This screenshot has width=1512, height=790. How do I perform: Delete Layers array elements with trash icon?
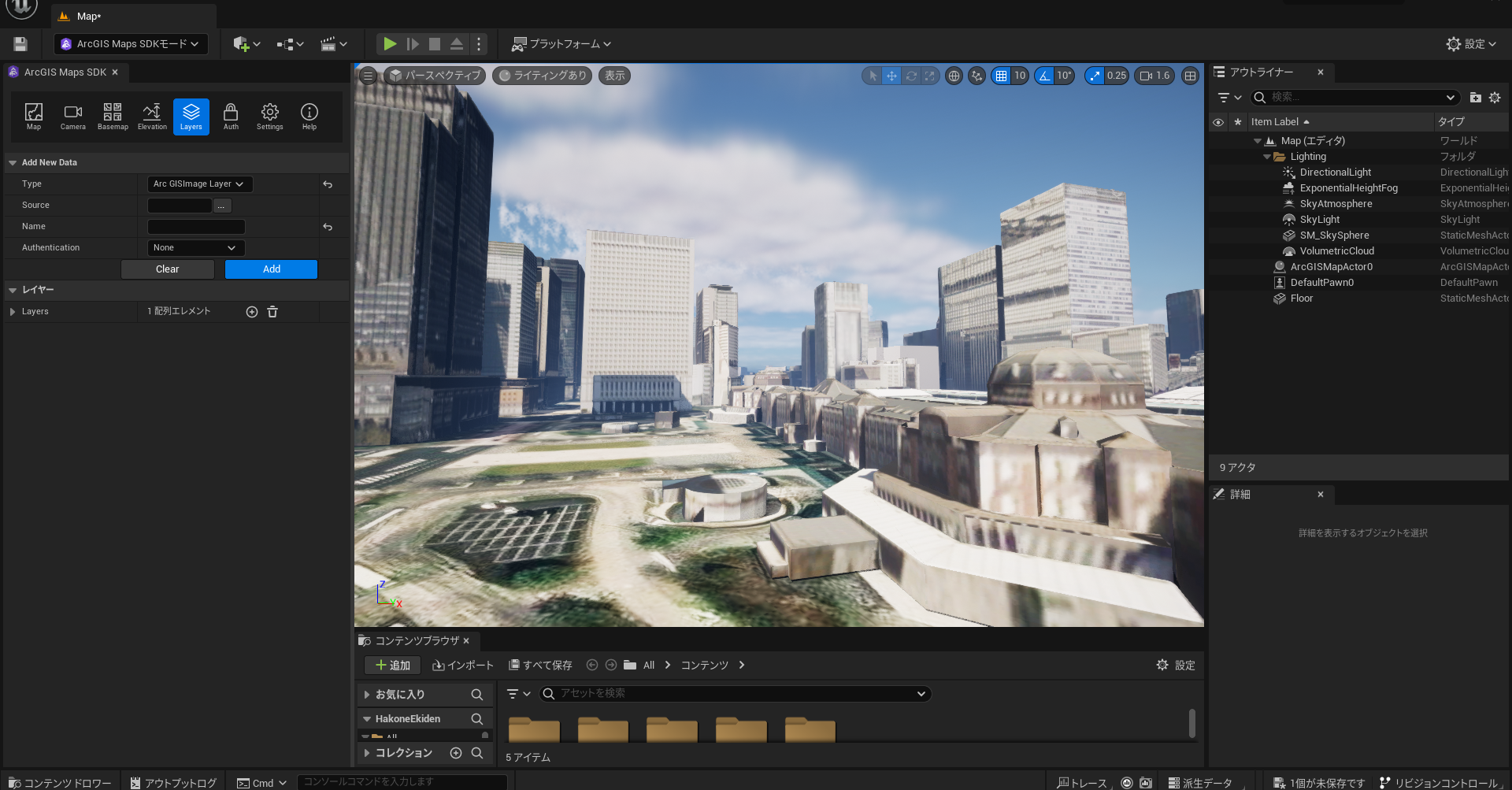point(272,312)
